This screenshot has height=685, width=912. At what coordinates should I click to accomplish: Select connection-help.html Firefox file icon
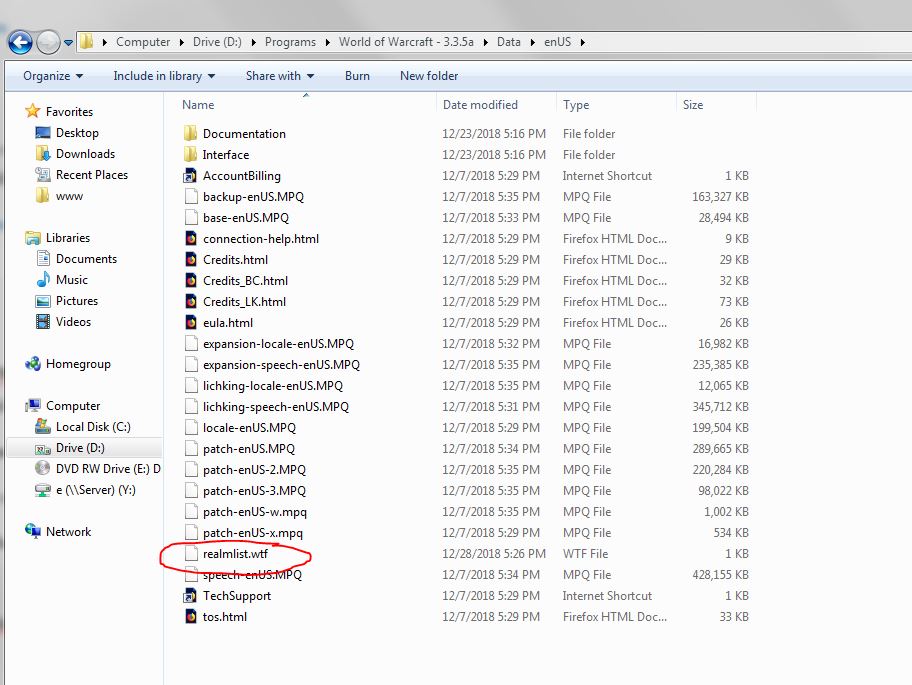(x=190, y=238)
